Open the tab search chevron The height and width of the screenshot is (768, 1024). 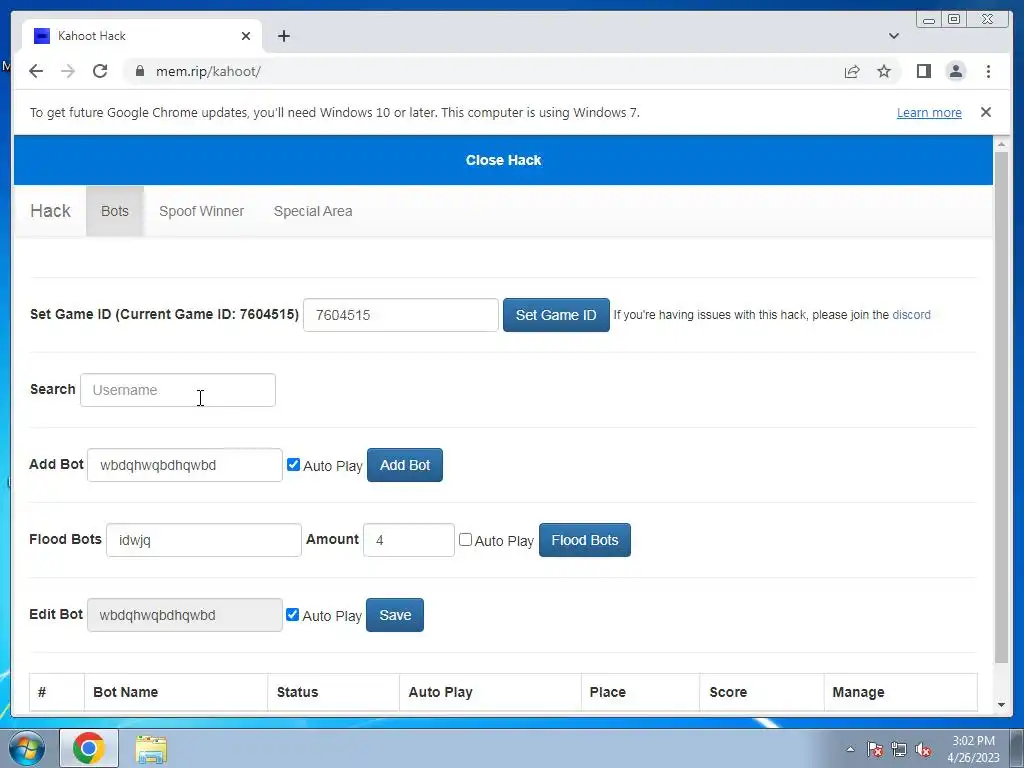[x=893, y=36]
